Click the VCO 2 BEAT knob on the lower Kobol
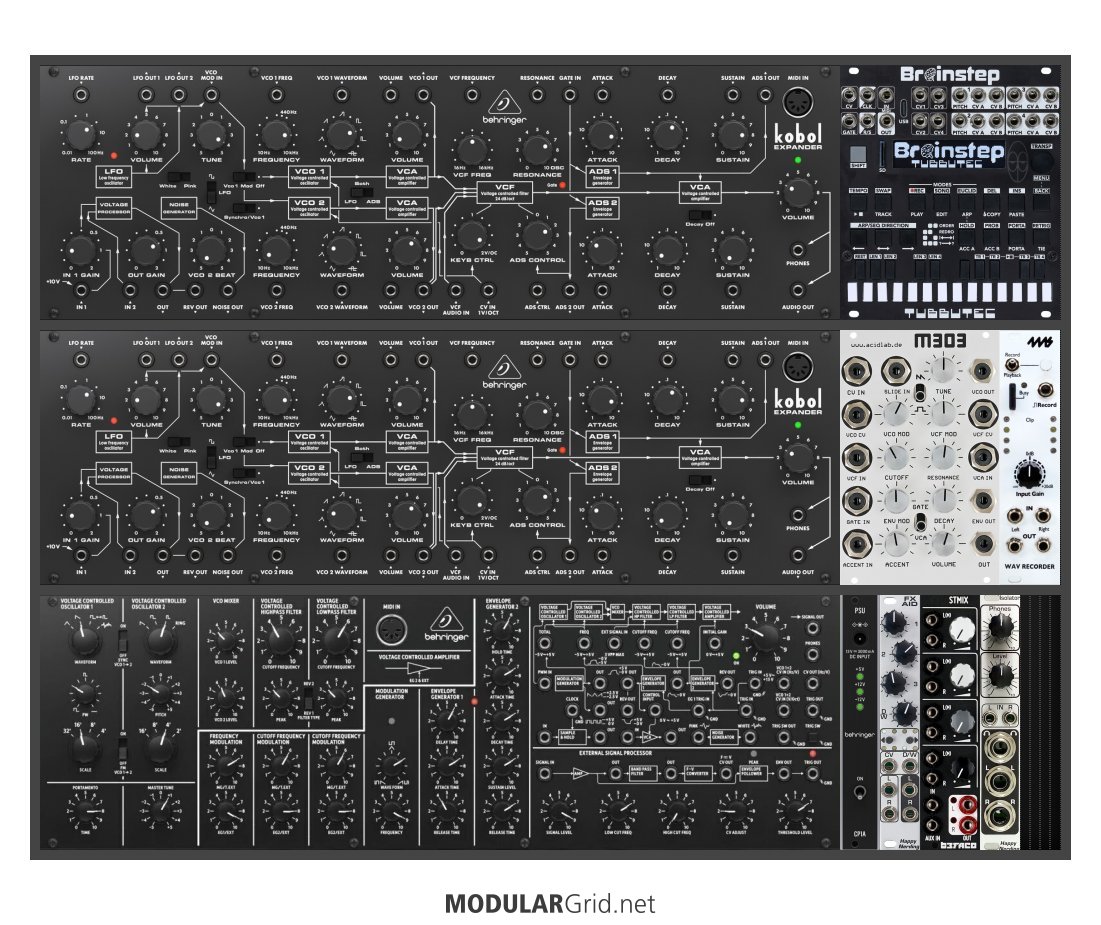 (211, 515)
